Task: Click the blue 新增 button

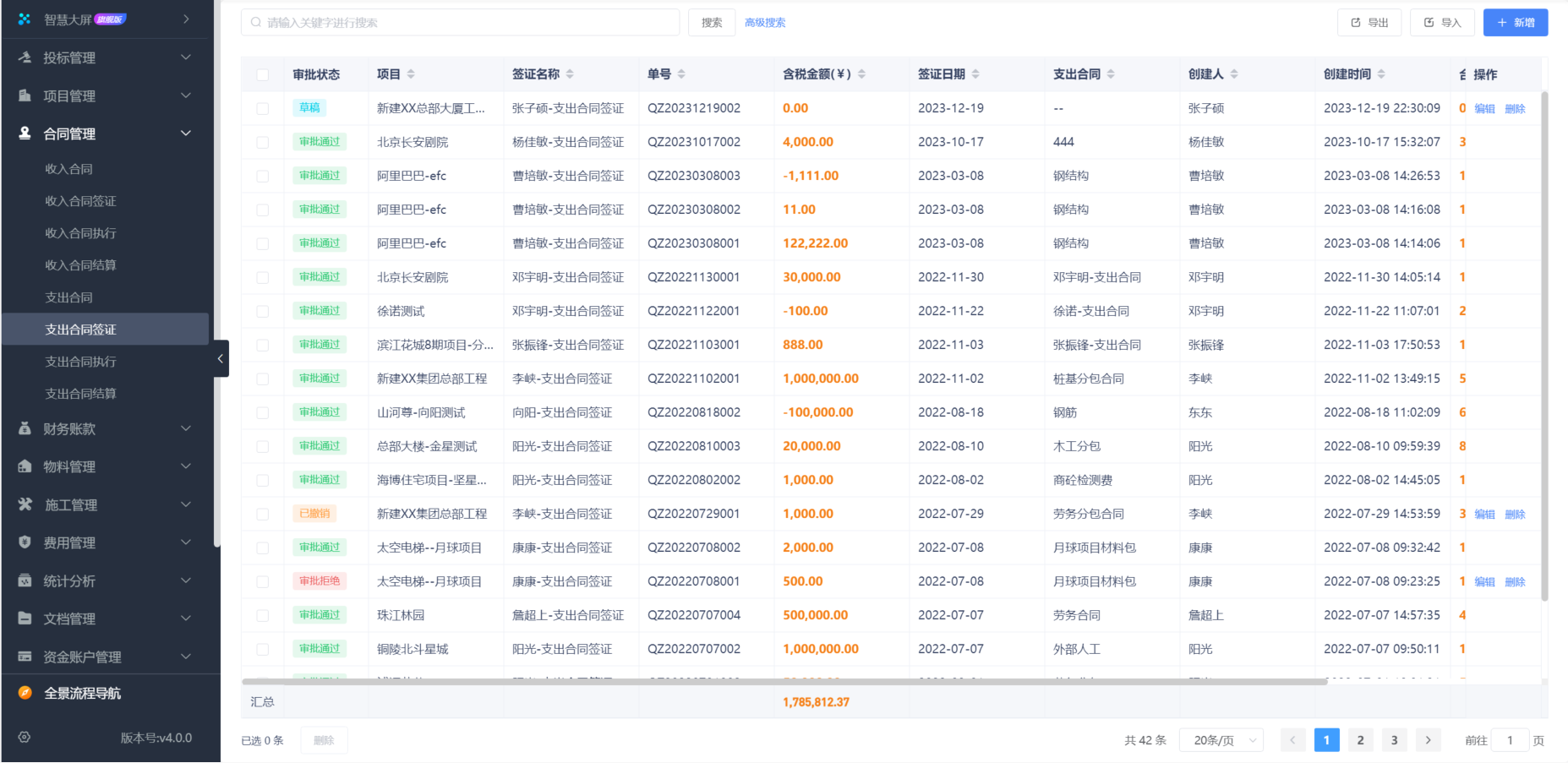Action: pos(1515,23)
